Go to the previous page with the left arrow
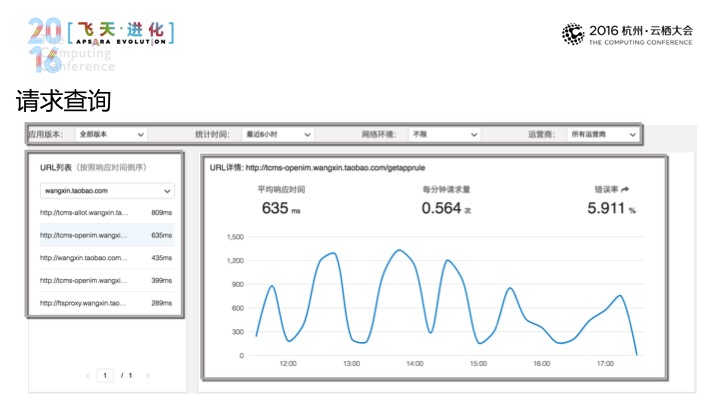Image resolution: width=720 pixels, height=405 pixels. pos(88,376)
